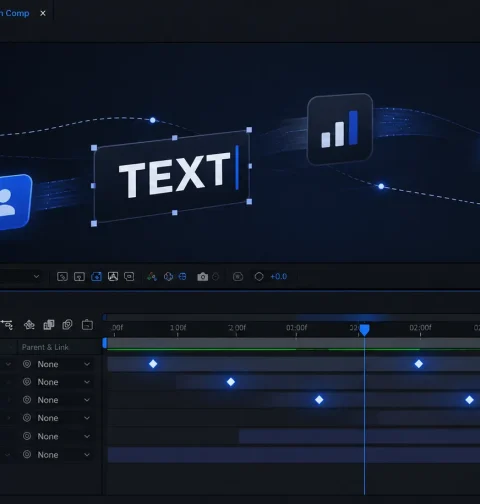Click the second viewer toolbar monitor icon

[79, 276]
